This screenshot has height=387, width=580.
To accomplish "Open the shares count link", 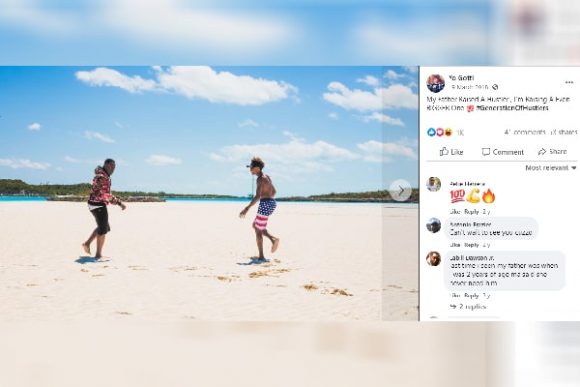I will [563, 132].
